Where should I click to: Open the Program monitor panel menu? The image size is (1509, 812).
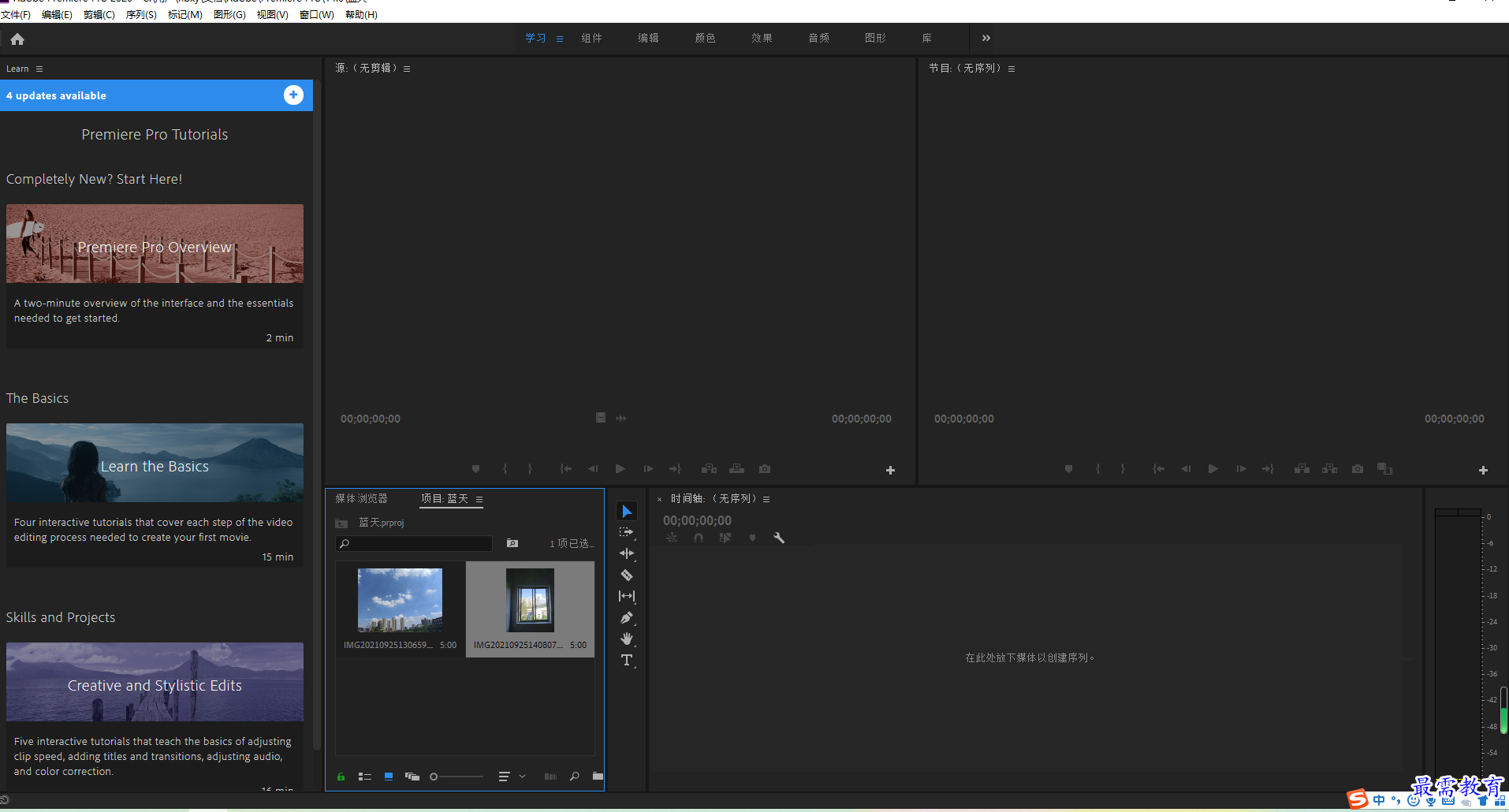[x=1012, y=69]
